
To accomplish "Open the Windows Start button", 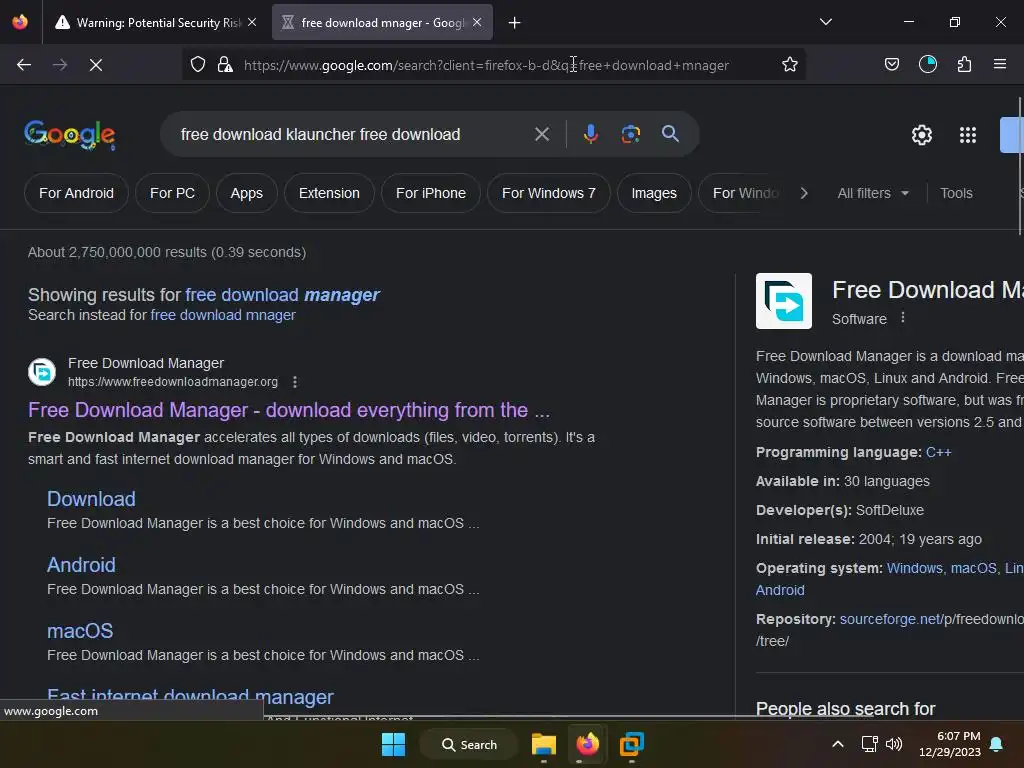I will (393, 744).
